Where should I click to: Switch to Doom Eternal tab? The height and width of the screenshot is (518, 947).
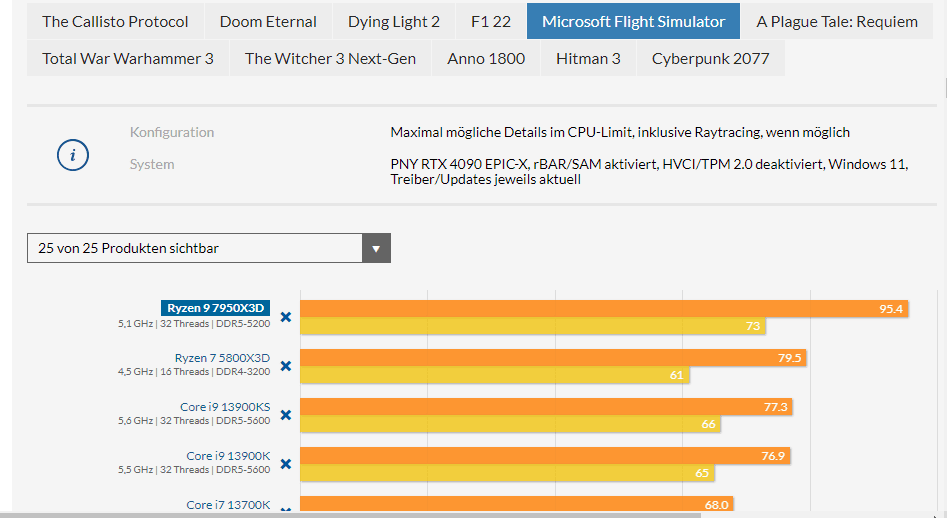click(x=268, y=21)
